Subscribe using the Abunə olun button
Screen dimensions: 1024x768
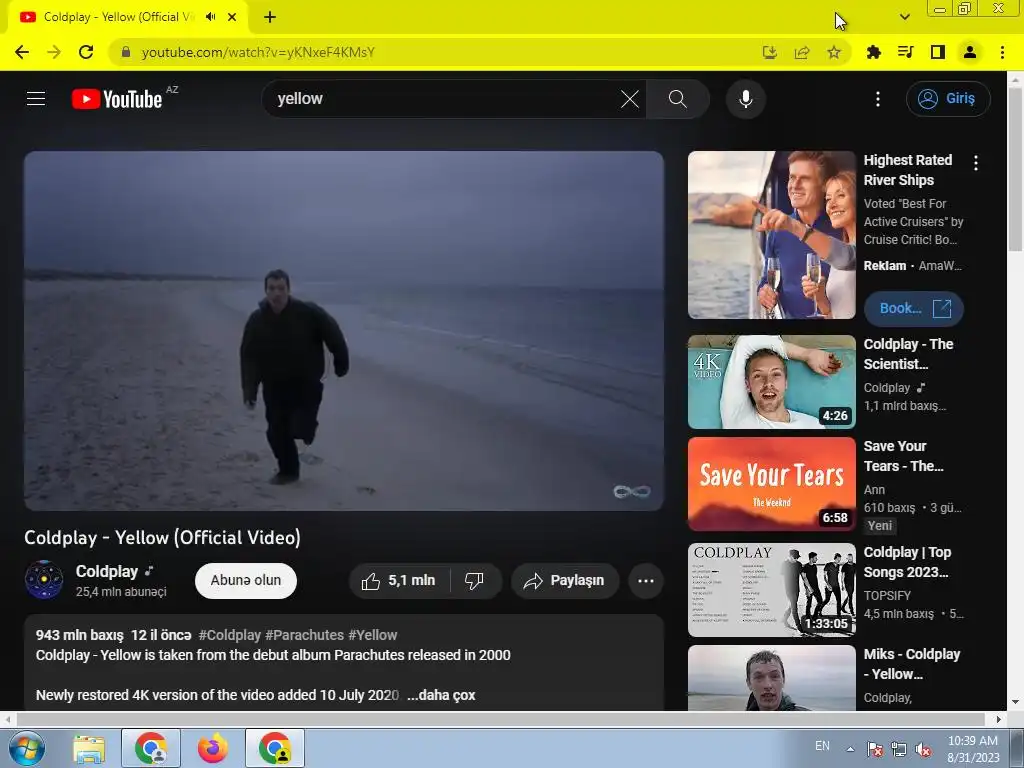(x=246, y=581)
